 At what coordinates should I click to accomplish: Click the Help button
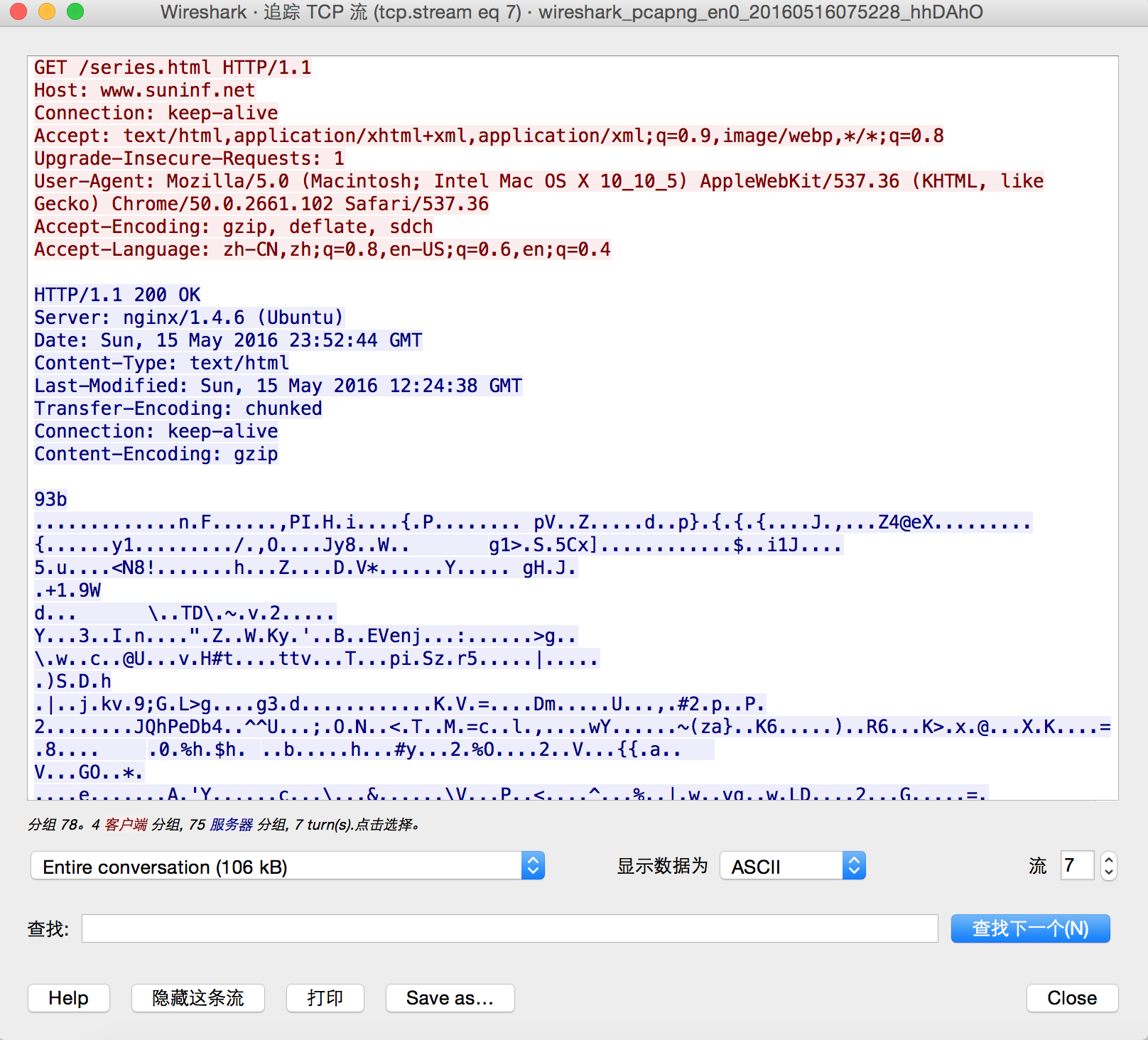pos(69,998)
